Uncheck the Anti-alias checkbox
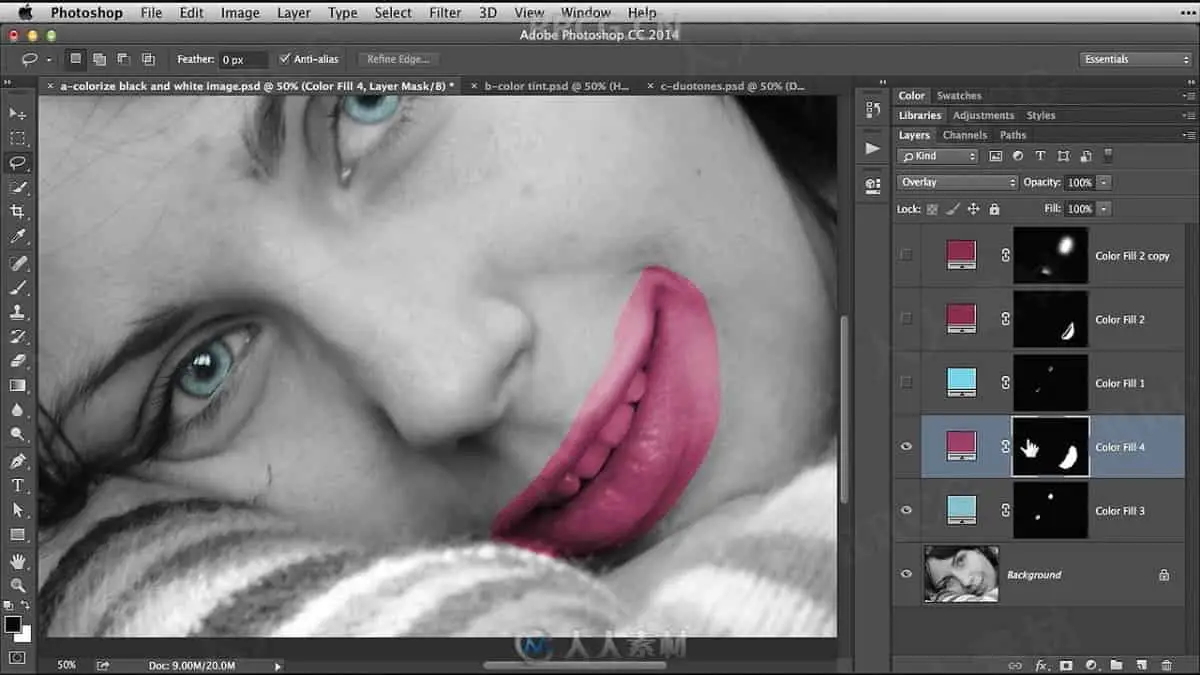Viewport: 1200px width, 675px height. 285,59
